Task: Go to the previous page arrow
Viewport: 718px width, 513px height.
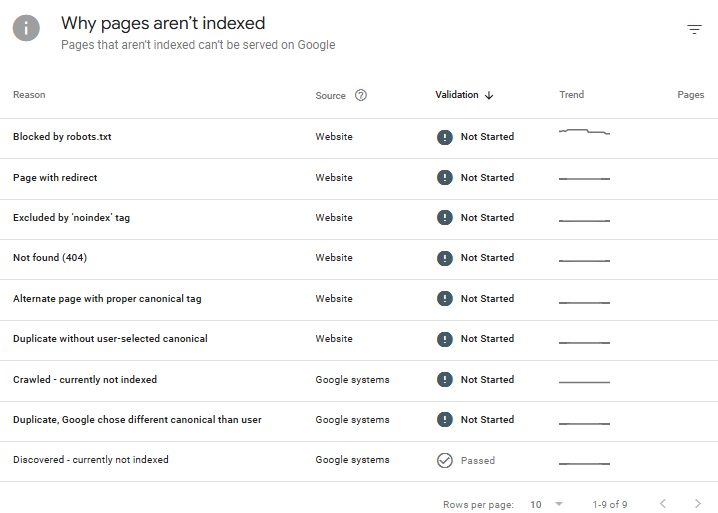Action: [663, 504]
